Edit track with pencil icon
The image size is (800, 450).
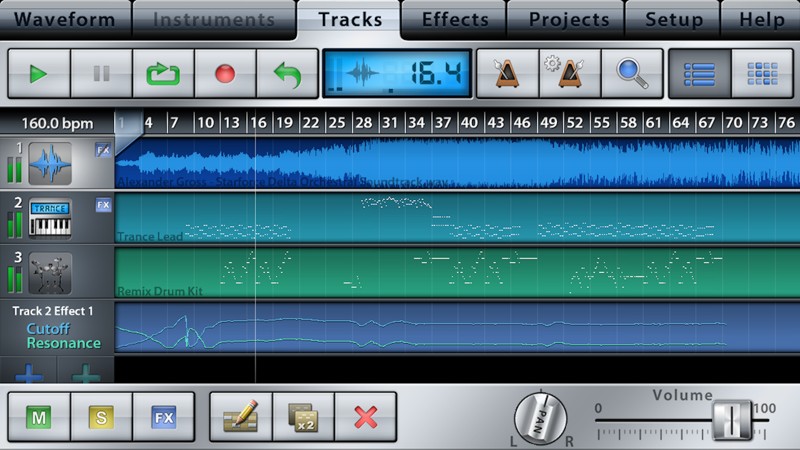pyautogui.click(x=241, y=417)
